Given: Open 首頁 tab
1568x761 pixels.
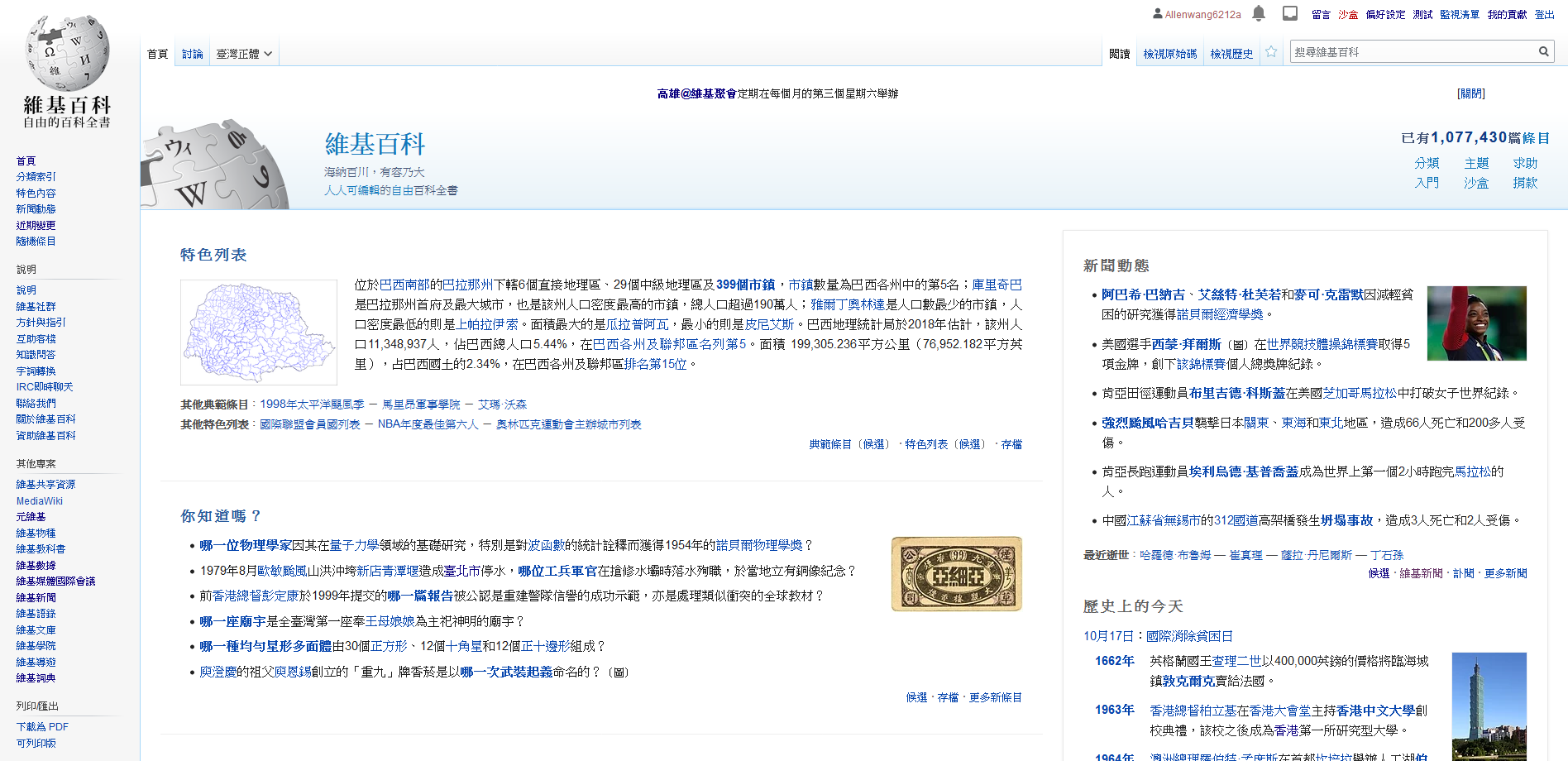Looking at the screenshot, I should click(x=158, y=54).
